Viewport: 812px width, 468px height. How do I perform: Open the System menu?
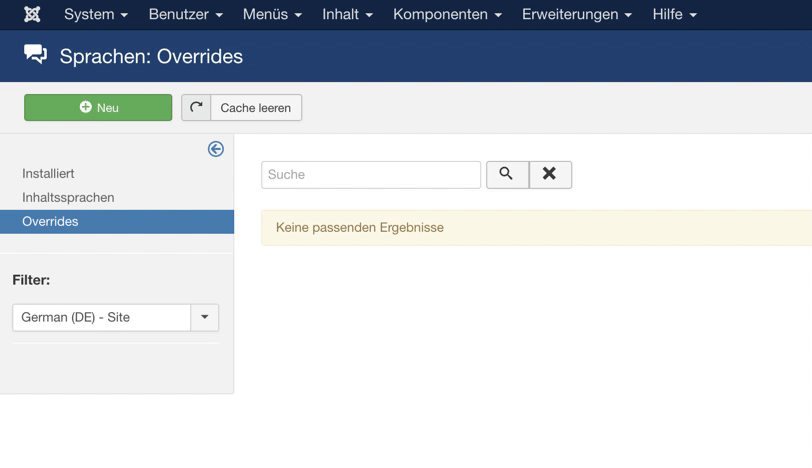[x=96, y=14]
